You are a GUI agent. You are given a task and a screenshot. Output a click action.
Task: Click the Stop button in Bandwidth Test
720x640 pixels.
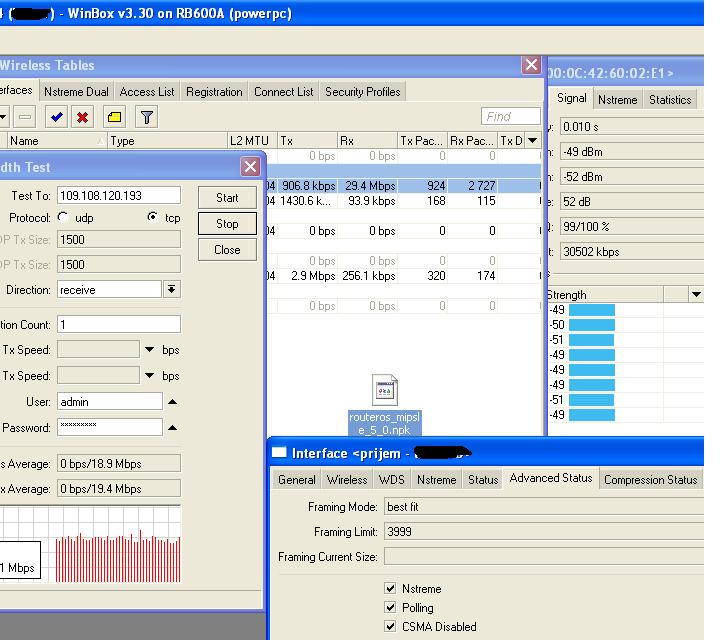point(227,224)
